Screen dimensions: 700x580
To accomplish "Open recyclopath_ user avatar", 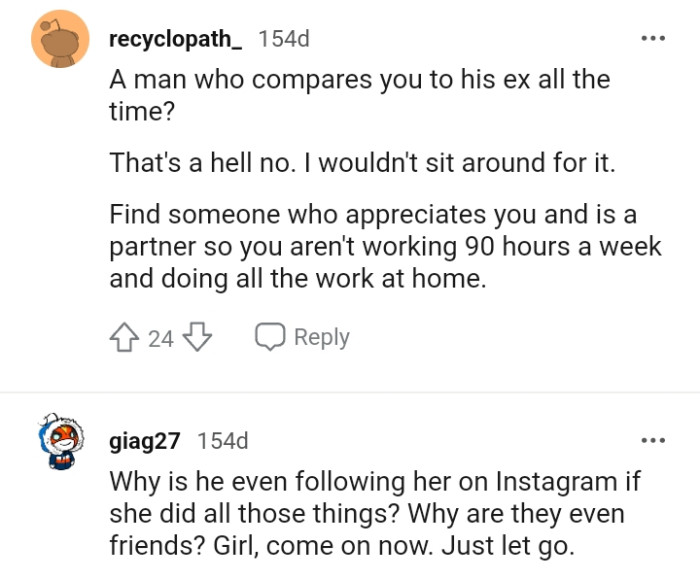I will (62, 39).
